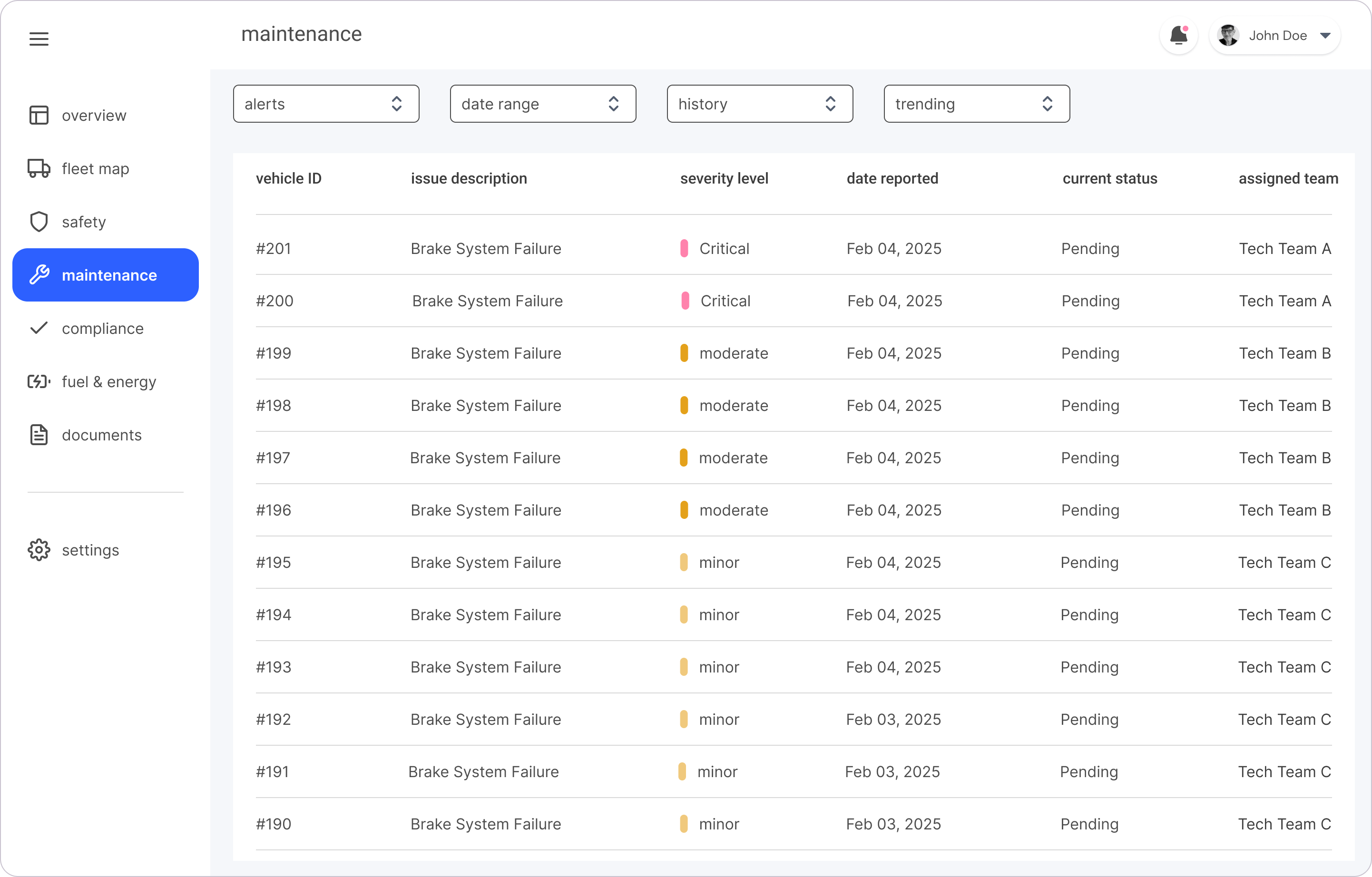Expand the John Doe account arrow

pos(1325,36)
